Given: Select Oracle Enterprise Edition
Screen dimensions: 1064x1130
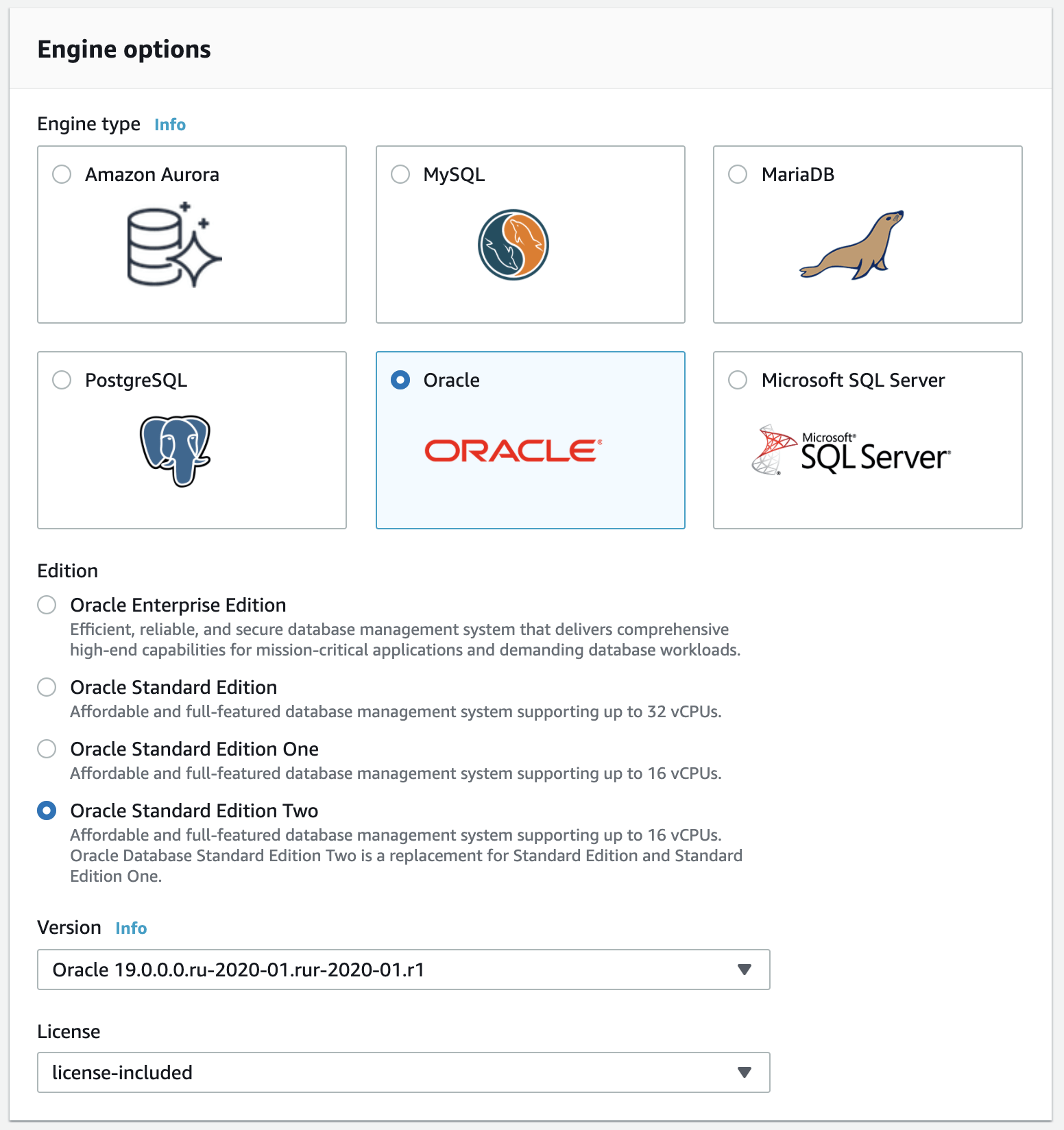Looking at the screenshot, I should tap(47, 605).
